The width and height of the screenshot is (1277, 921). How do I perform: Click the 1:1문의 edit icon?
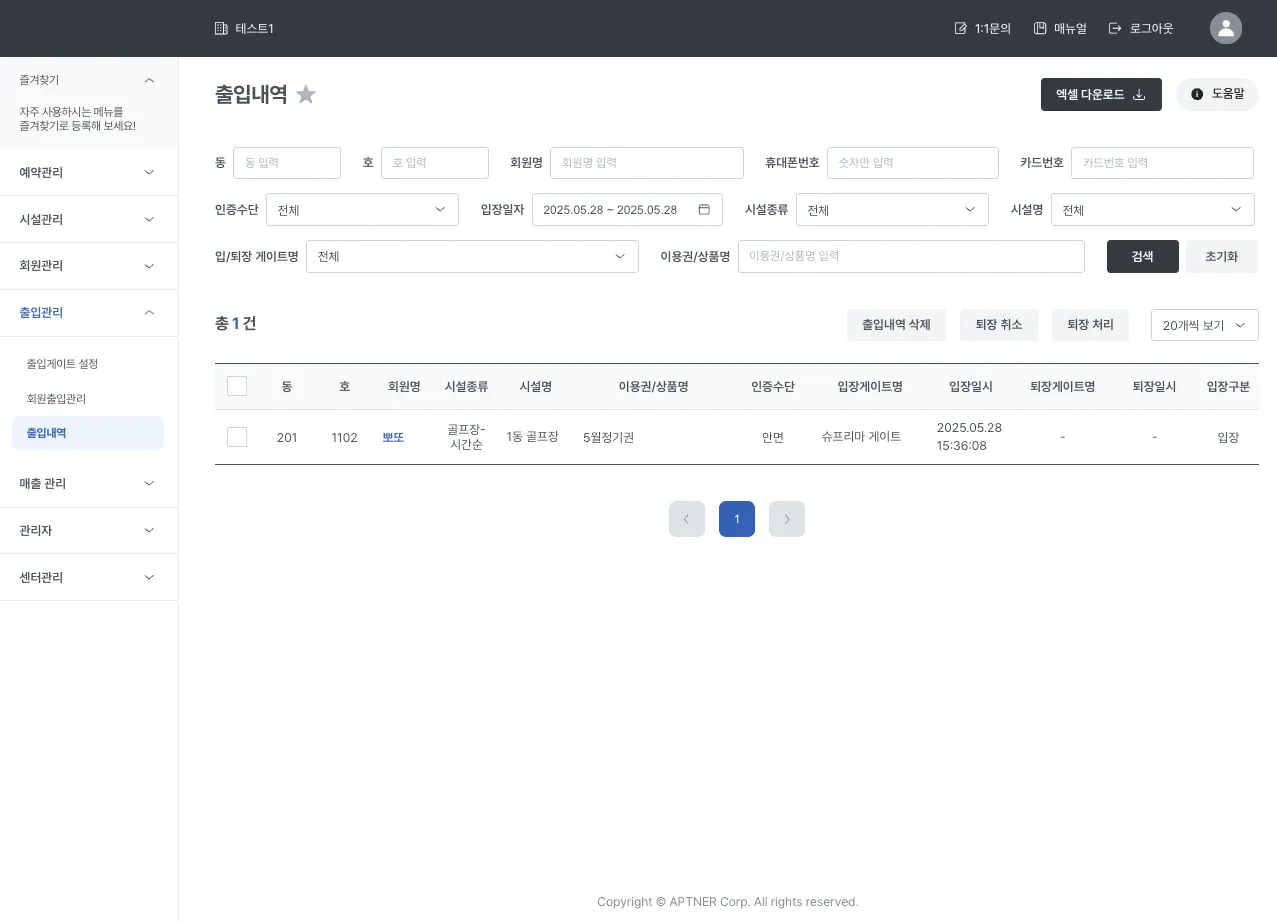click(961, 28)
